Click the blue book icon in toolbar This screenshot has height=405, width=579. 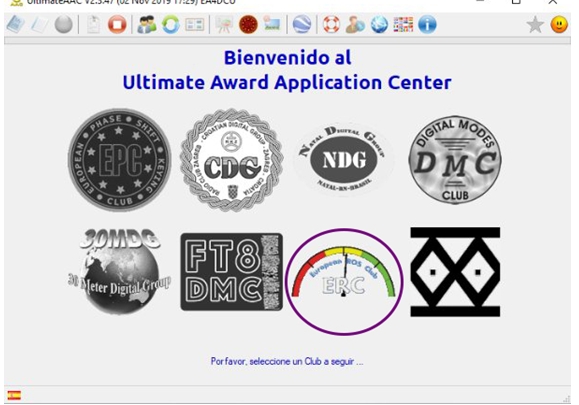(x=16, y=25)
